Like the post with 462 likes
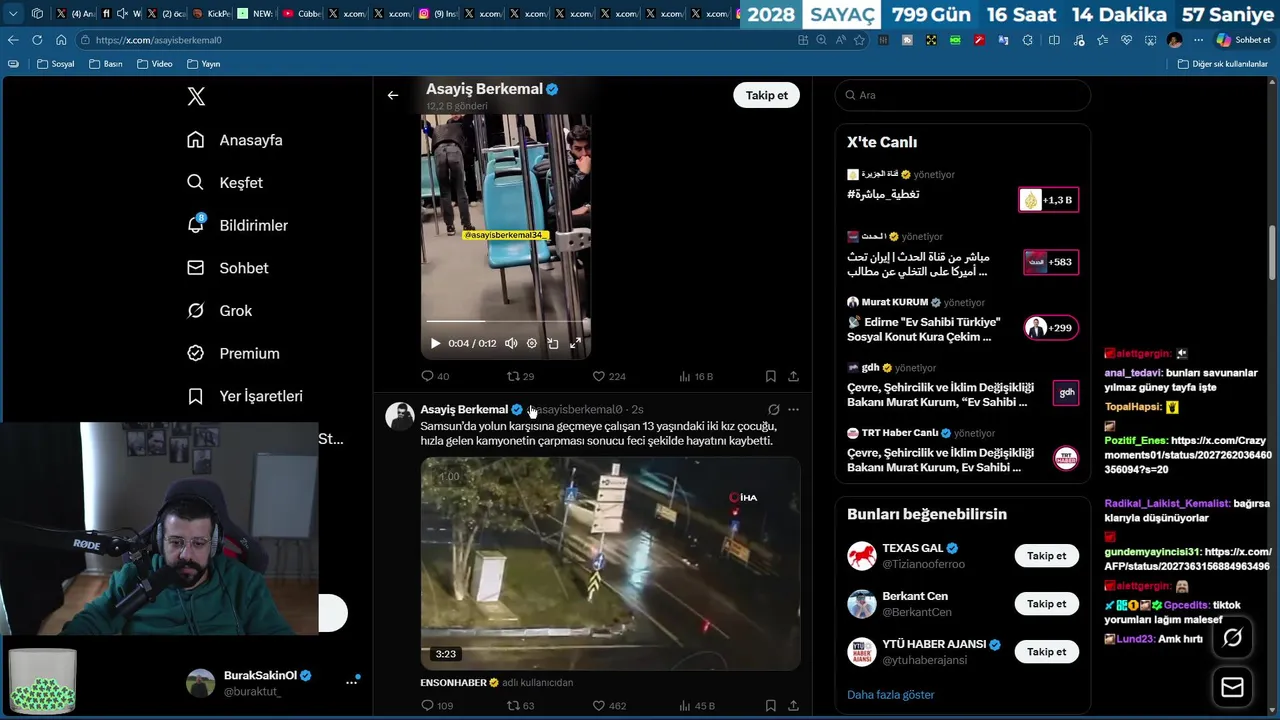This screenshot has width=1280, height=720. (x=608, y=705)
